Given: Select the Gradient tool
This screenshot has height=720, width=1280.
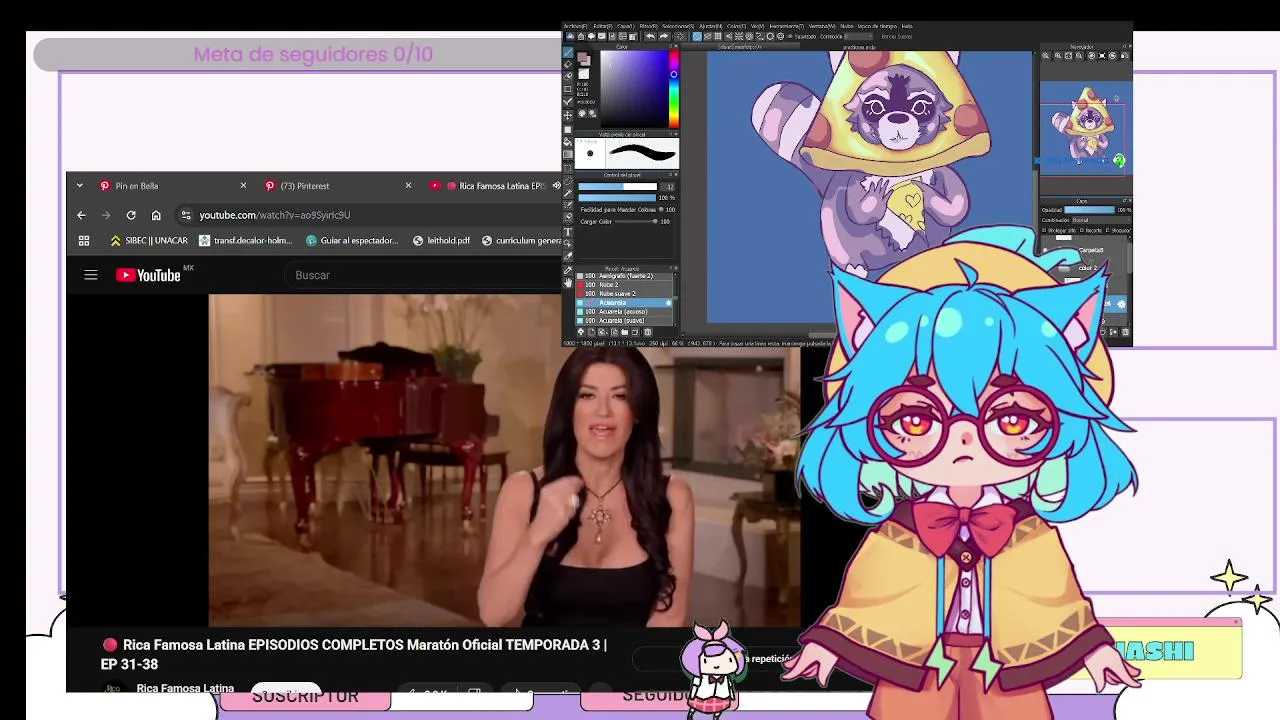Looking at the screenshot, I should pos(568,154).
